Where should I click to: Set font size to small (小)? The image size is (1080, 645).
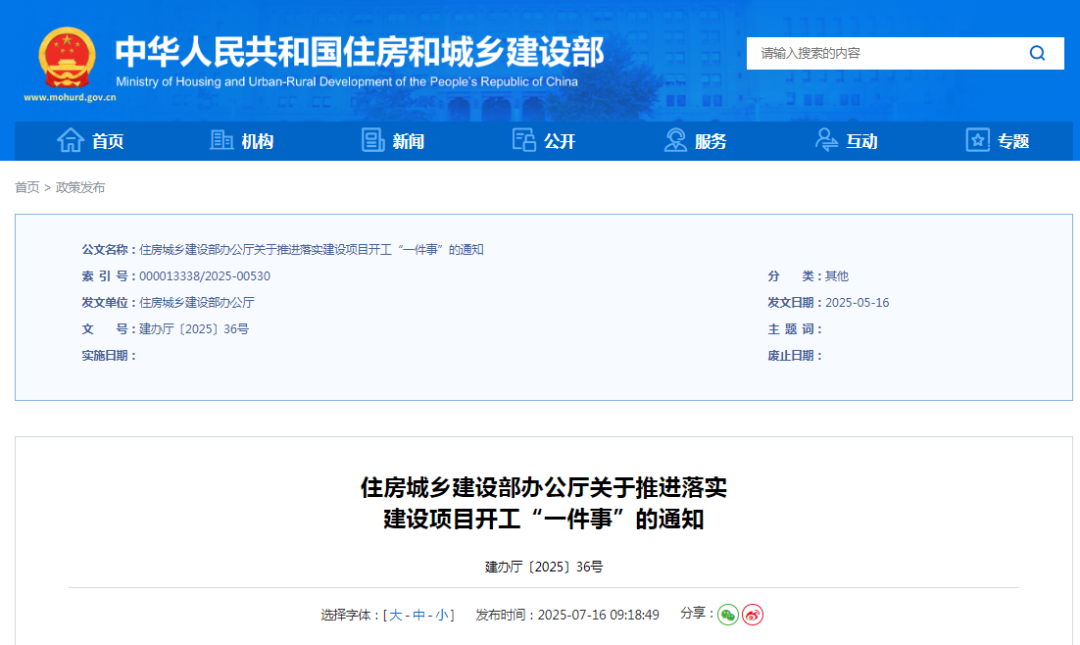[442, 615]
